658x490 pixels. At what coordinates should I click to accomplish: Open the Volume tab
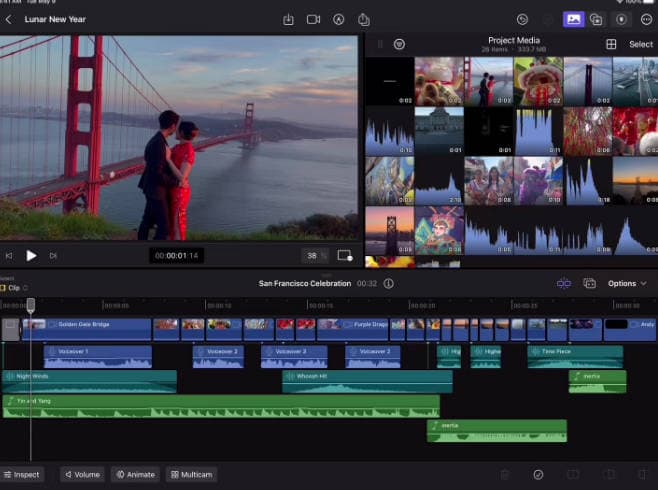pos(82,474)
